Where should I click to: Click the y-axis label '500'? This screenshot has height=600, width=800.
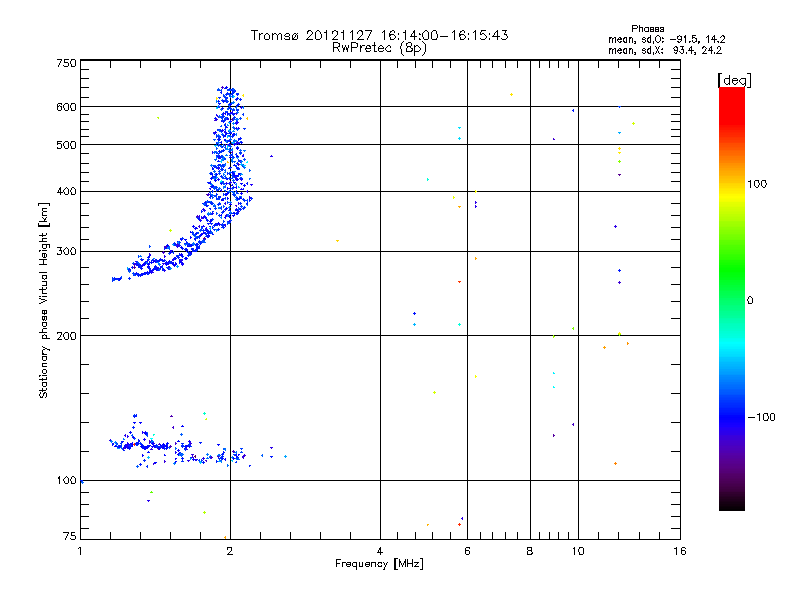(66, 145)
